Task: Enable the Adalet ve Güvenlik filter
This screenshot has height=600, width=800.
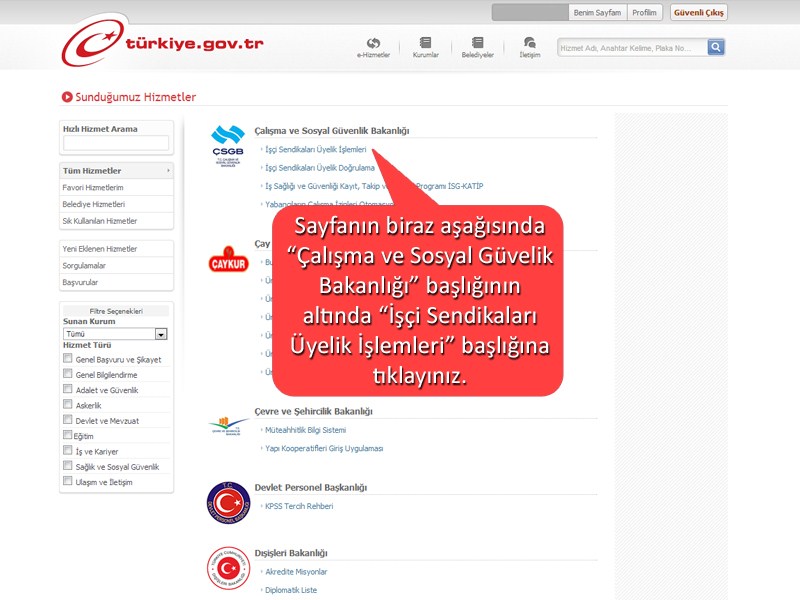Action: click(x=67, y=389)
